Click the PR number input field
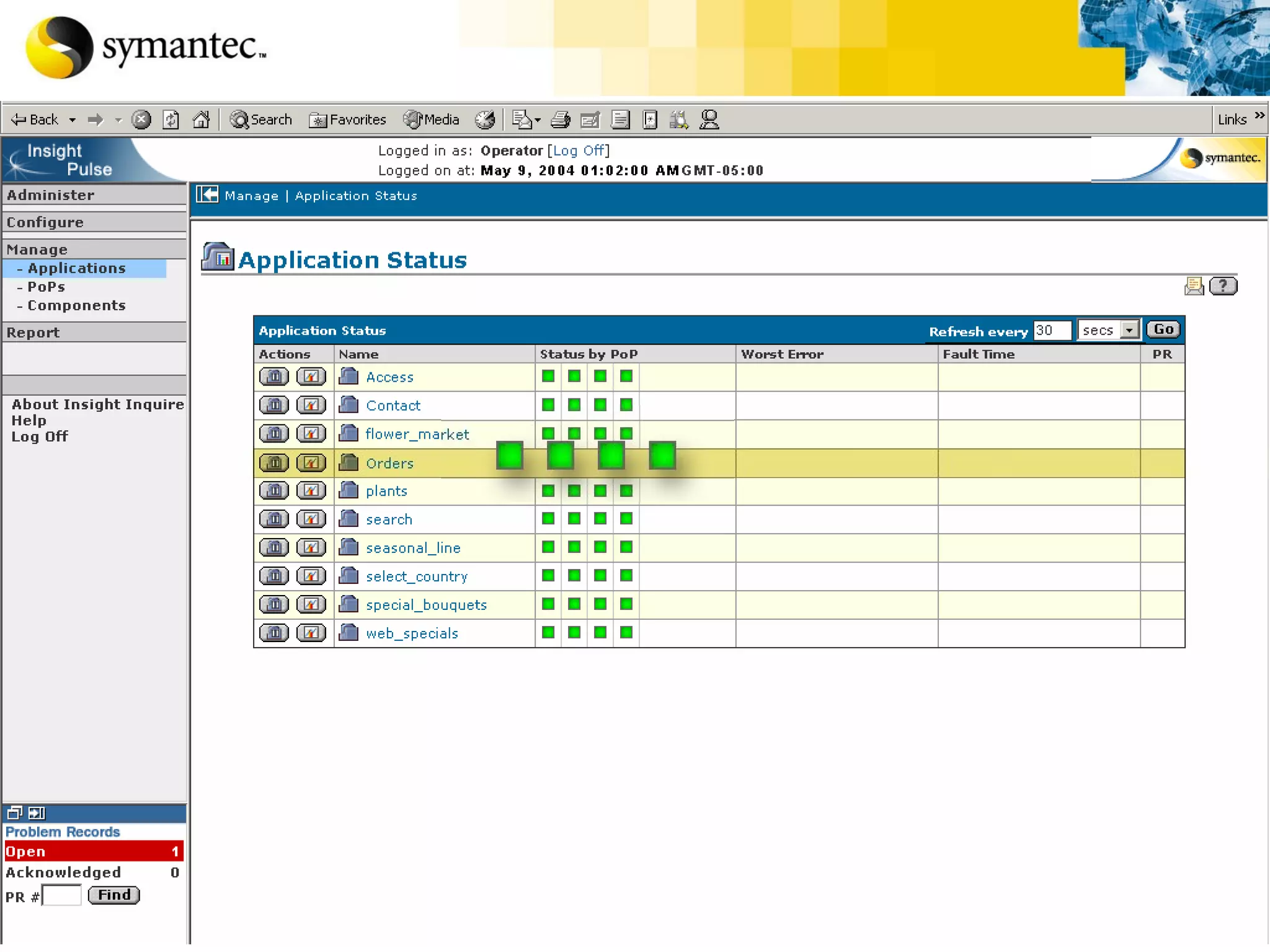 coord(62,896)
